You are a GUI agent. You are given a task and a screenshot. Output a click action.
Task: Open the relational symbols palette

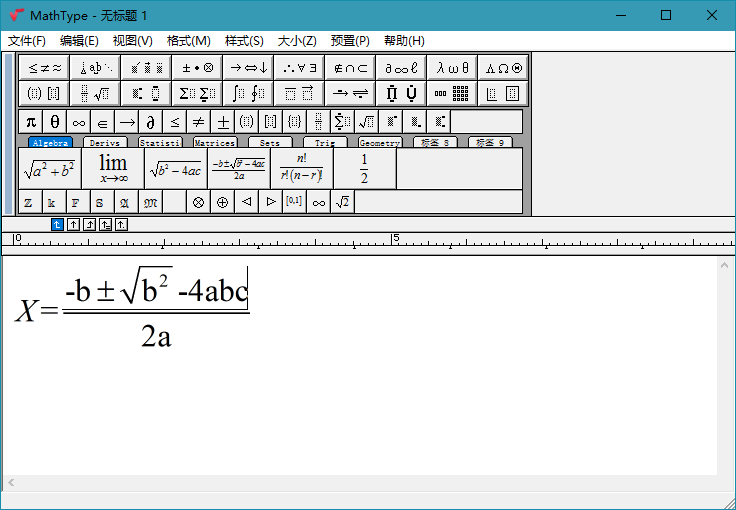click(44, 68)
